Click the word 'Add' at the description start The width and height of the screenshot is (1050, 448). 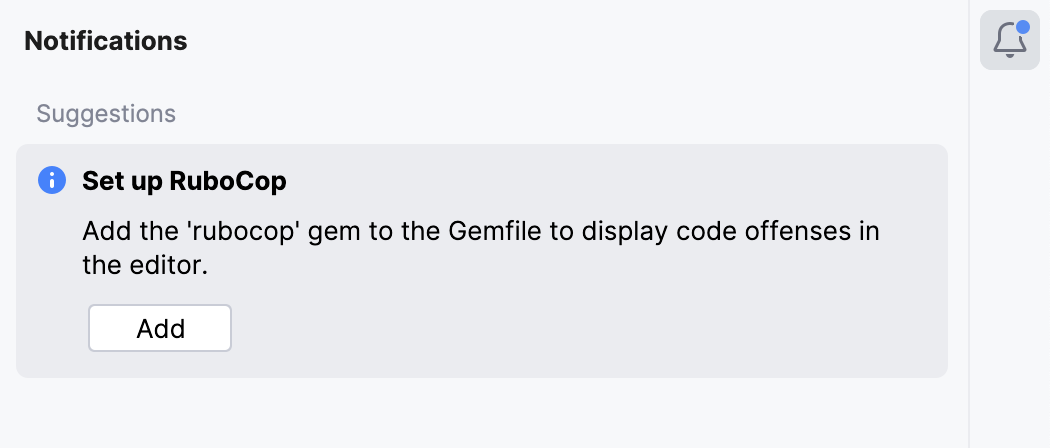pyautogui.click(x=103, y=232)
